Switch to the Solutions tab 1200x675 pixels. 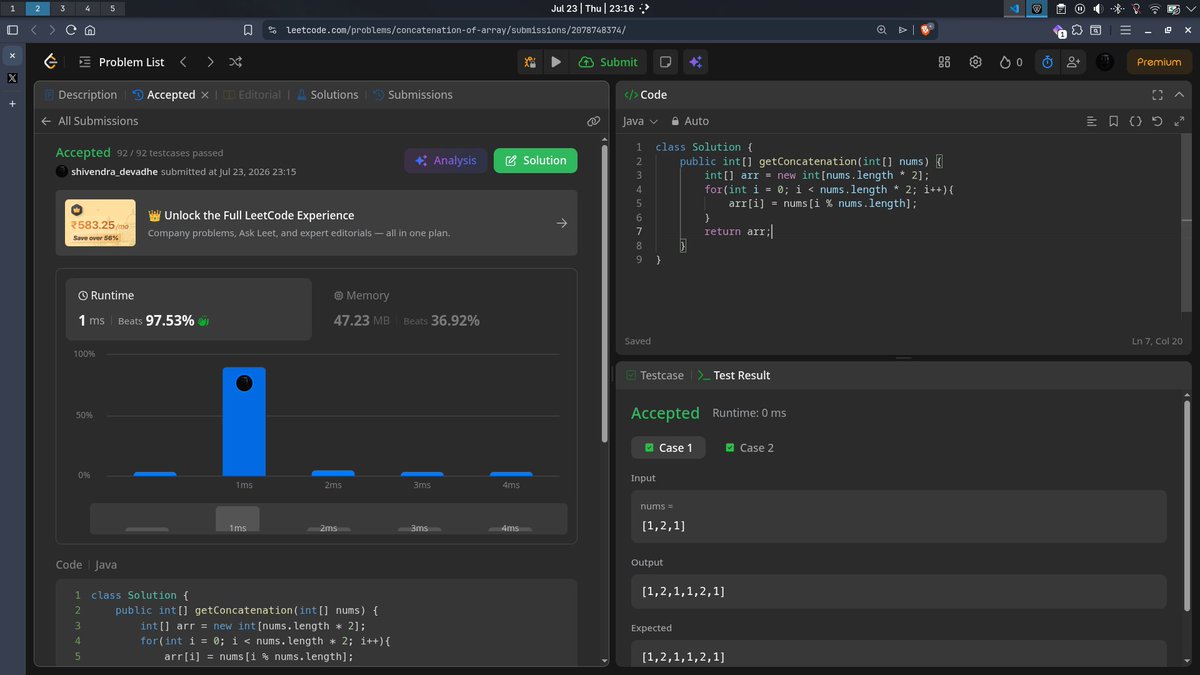point(326,95)
